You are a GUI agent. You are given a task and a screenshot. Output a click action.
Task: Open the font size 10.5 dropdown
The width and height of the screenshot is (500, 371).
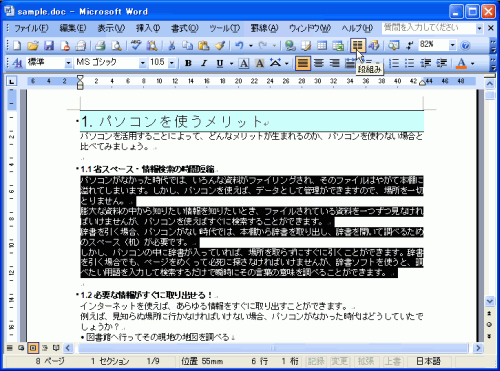pos(172,63)
